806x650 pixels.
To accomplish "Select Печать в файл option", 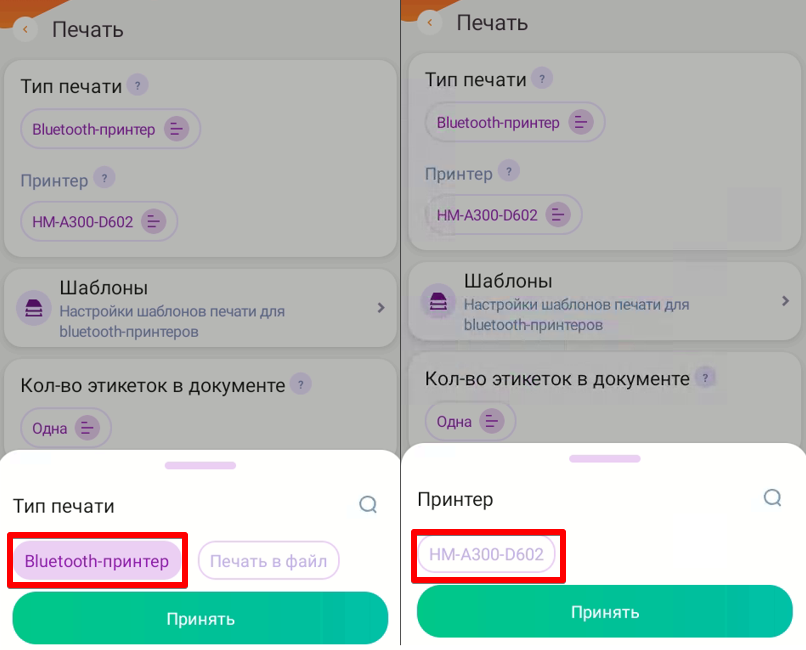I will pyautogui.click(x=268, y=561).
